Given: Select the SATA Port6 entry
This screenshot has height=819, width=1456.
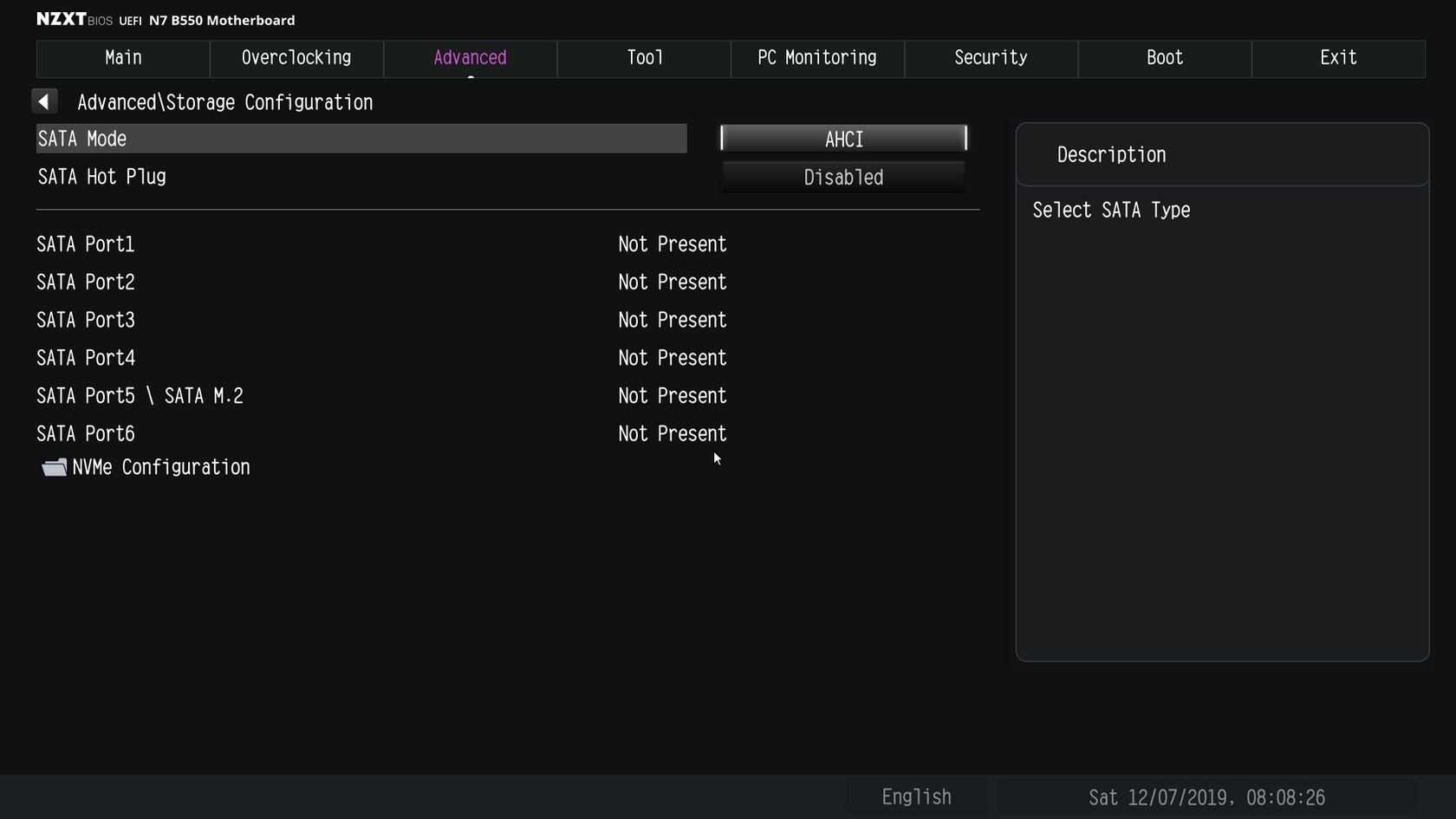Looking at the screenshot, I should coord(86,434).
